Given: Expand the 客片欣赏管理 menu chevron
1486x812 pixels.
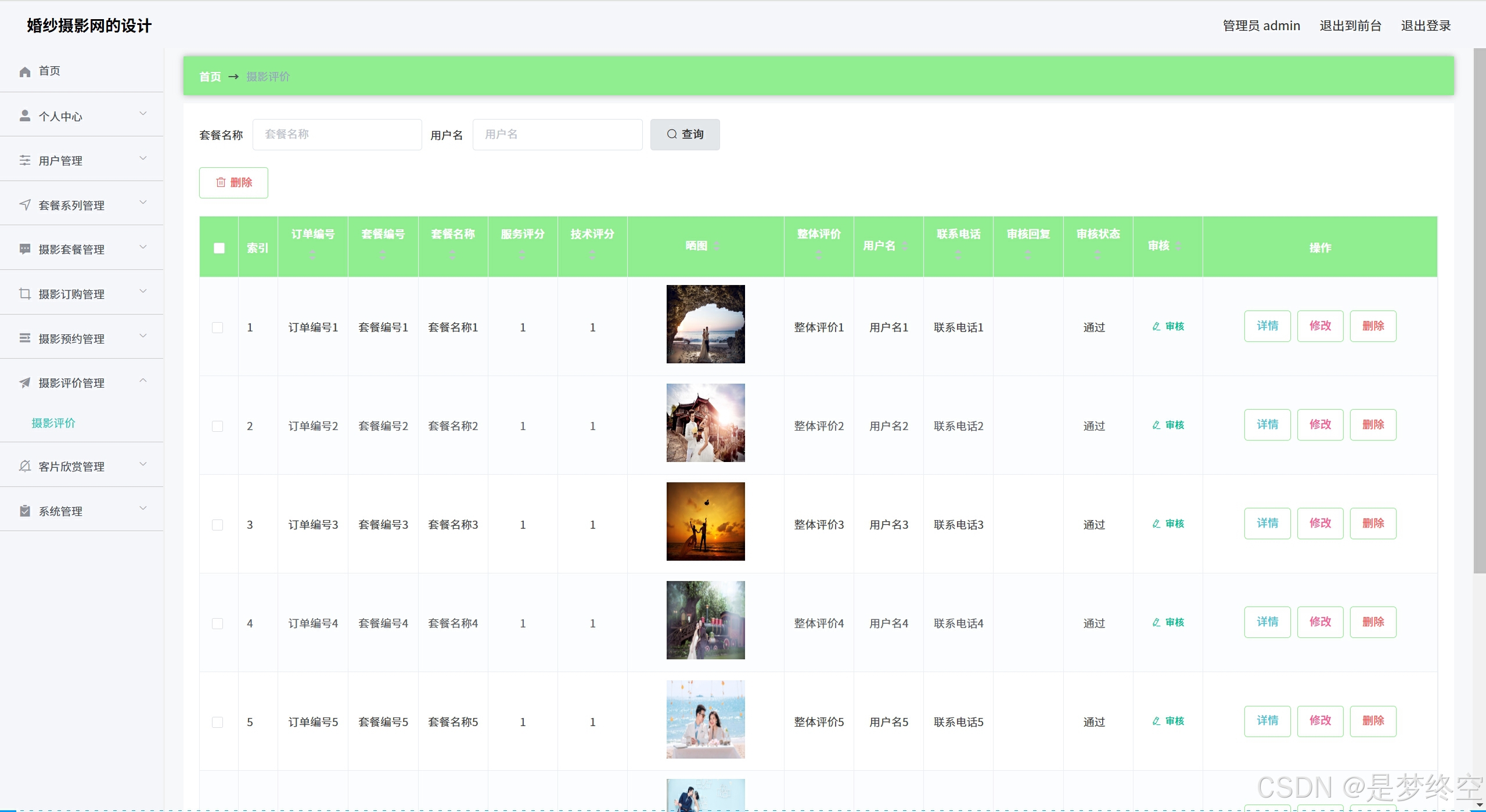Looking at the screenshot, I should 143,464.
